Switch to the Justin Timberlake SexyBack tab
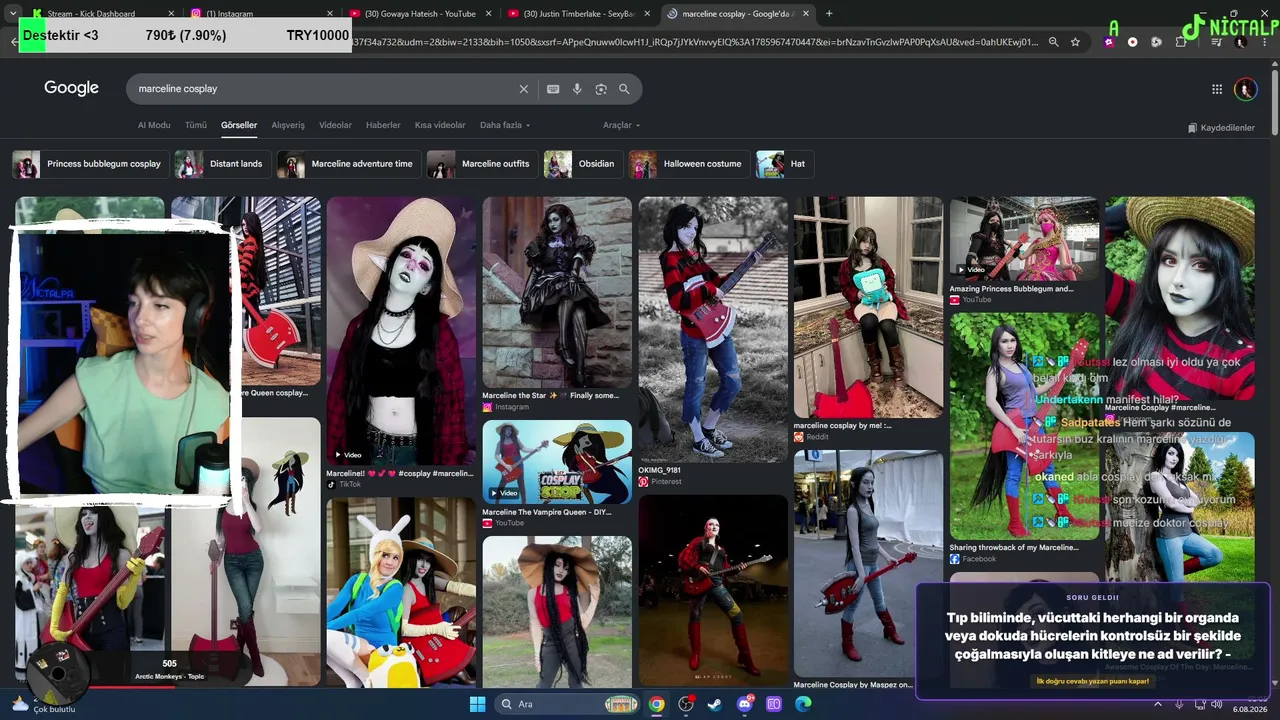Image resolution: width=1280 pixels, height=720 pixels. pos(580,14)
